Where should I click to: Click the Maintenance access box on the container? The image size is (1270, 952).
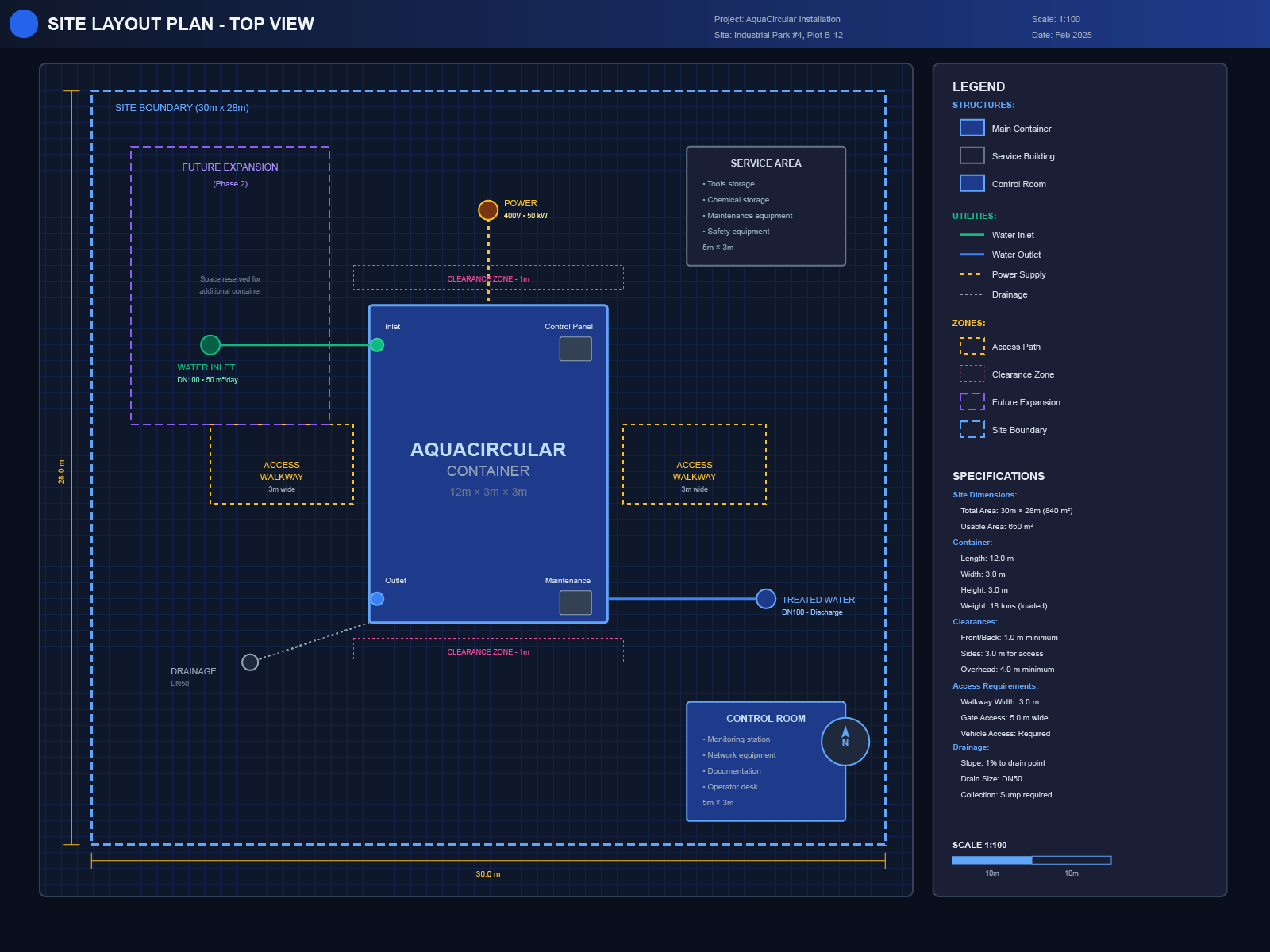(x=575, y=603)
